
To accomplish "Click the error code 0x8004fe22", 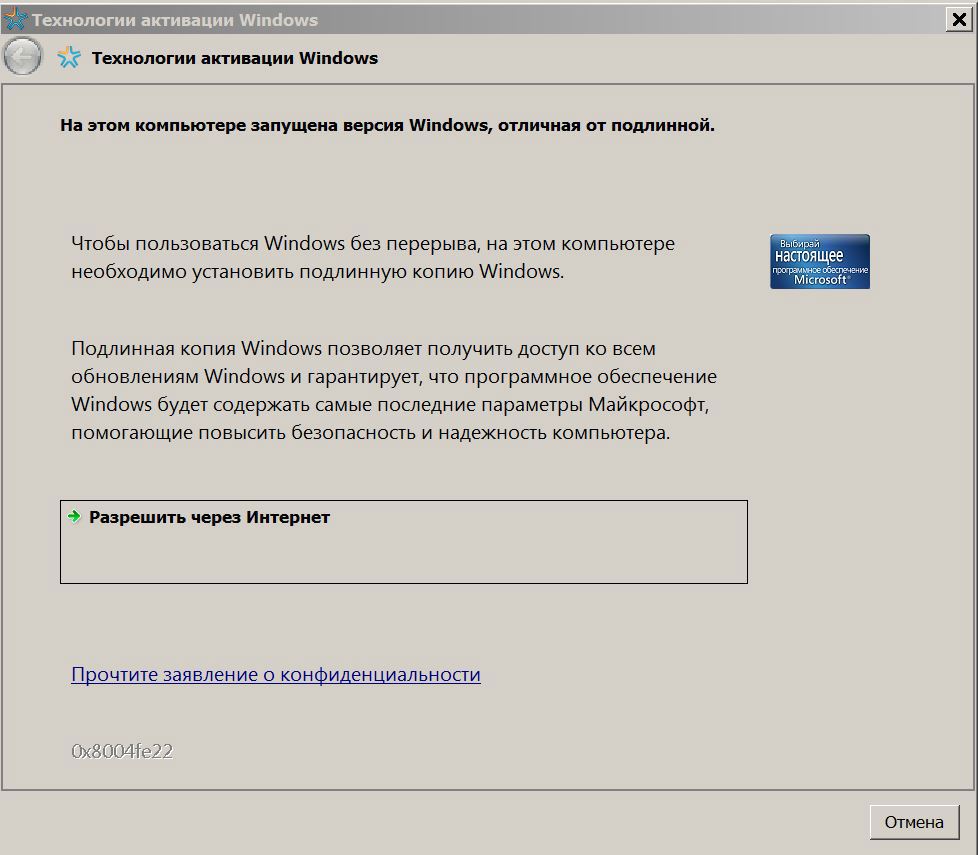I will tap(122, 751).
